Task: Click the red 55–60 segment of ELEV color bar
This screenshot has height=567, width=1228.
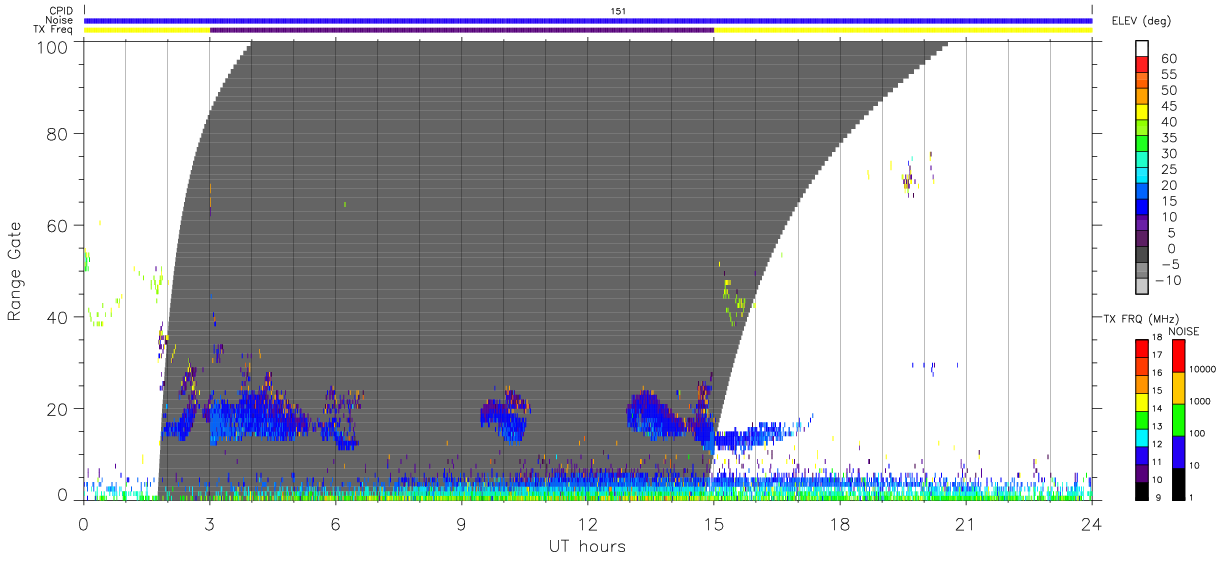Action: (1142, 66)
